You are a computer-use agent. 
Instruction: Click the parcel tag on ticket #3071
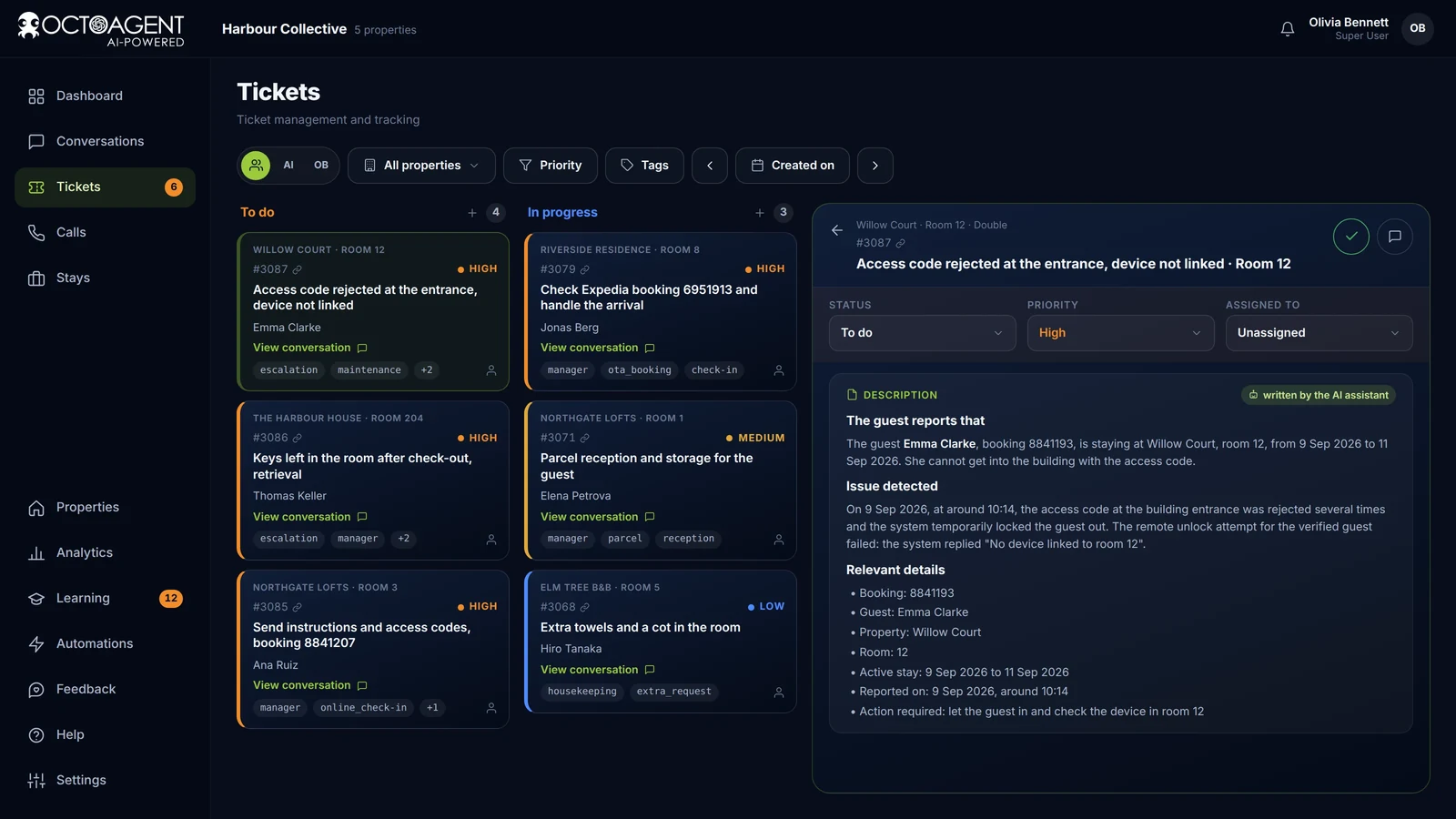(625, 539)
